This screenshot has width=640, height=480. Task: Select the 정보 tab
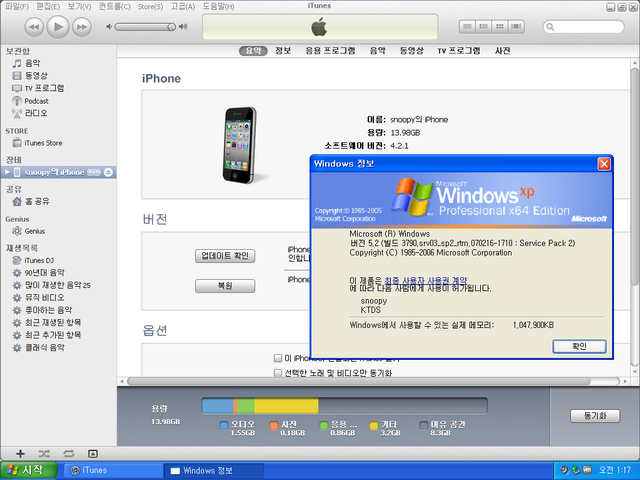283,51
